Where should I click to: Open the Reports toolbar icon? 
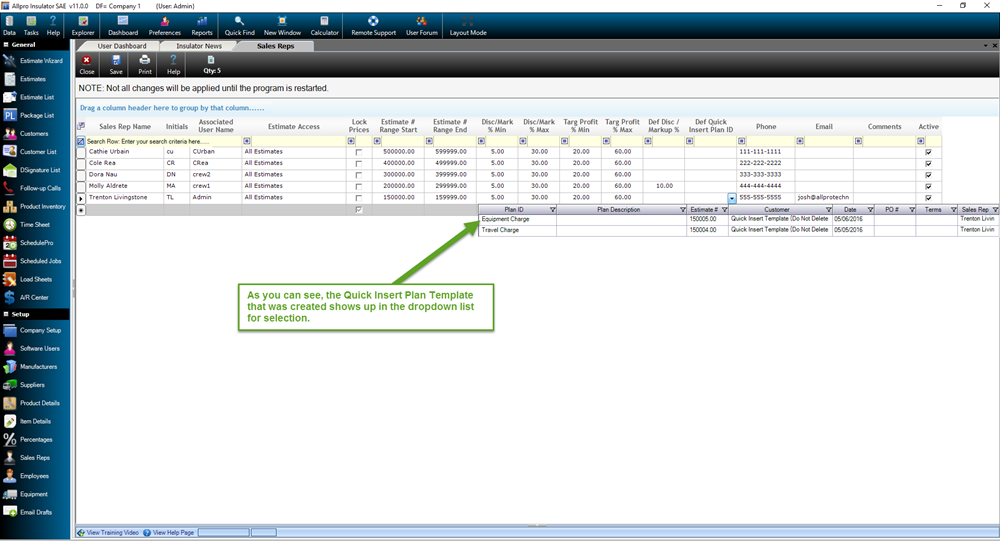(202, 26)
